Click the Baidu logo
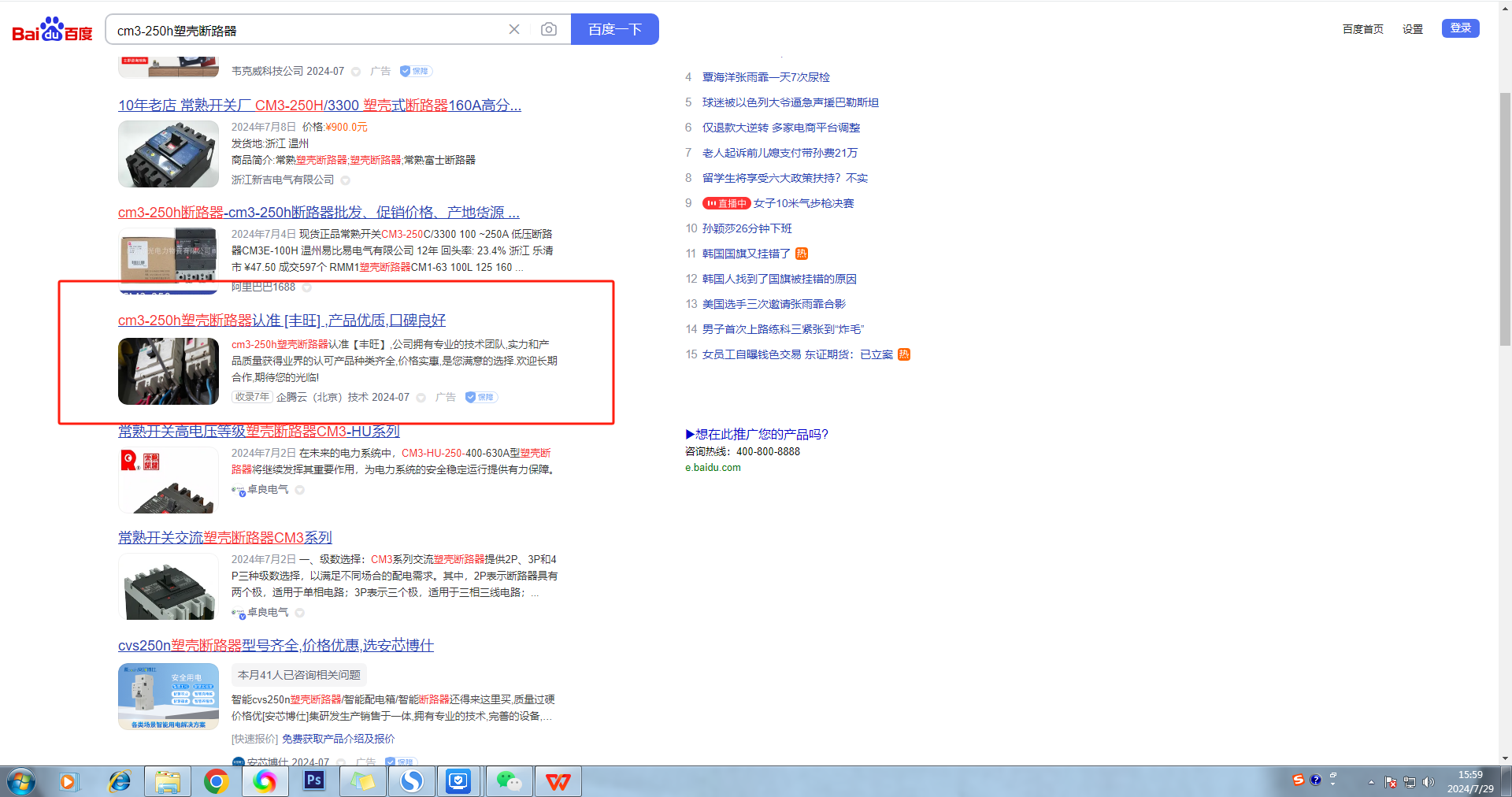 [x=52, y=30]
